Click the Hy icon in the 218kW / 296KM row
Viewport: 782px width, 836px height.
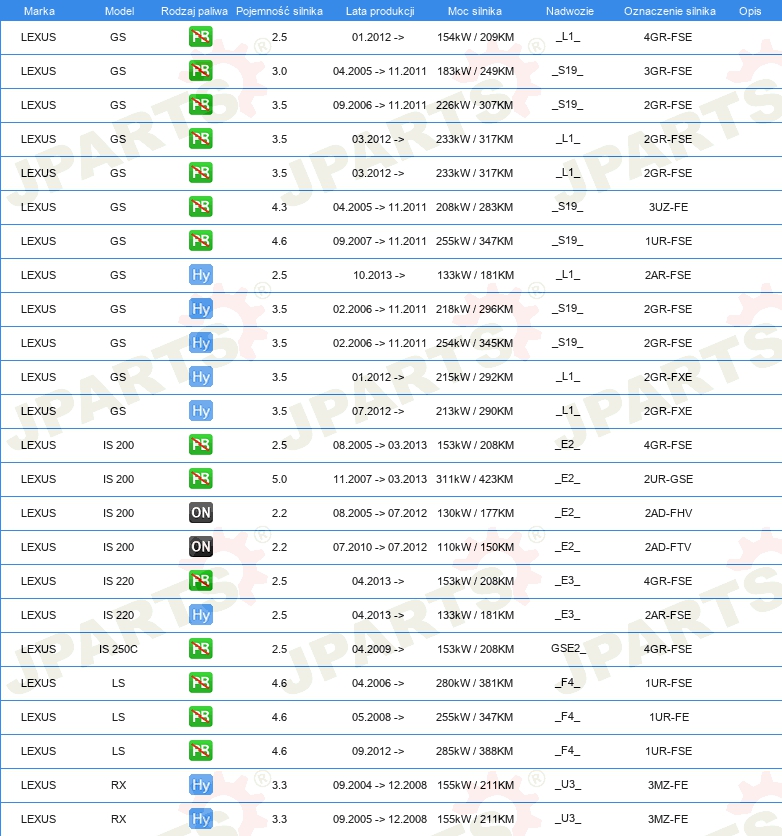[x=200, y=309]
